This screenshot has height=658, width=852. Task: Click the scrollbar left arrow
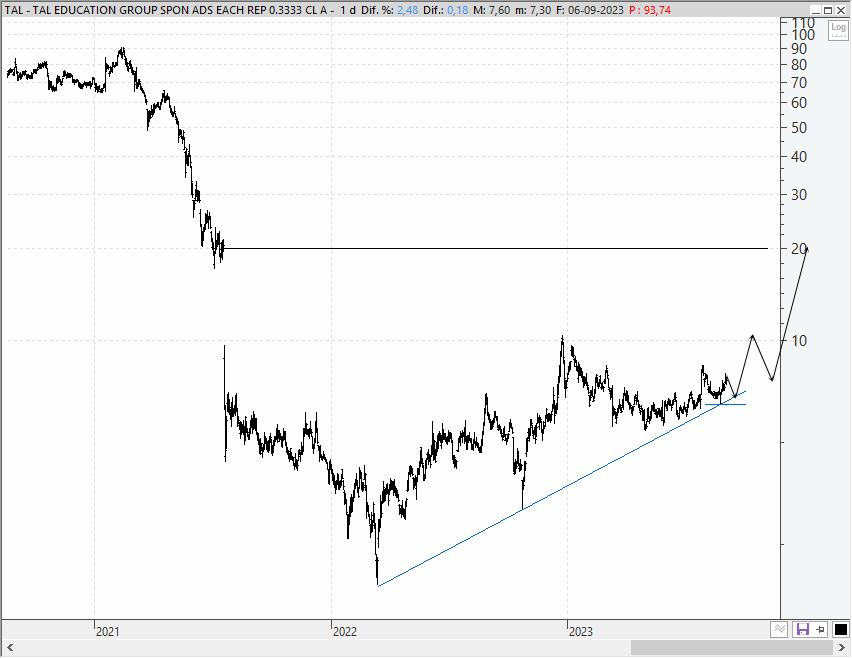pos(9,647)
